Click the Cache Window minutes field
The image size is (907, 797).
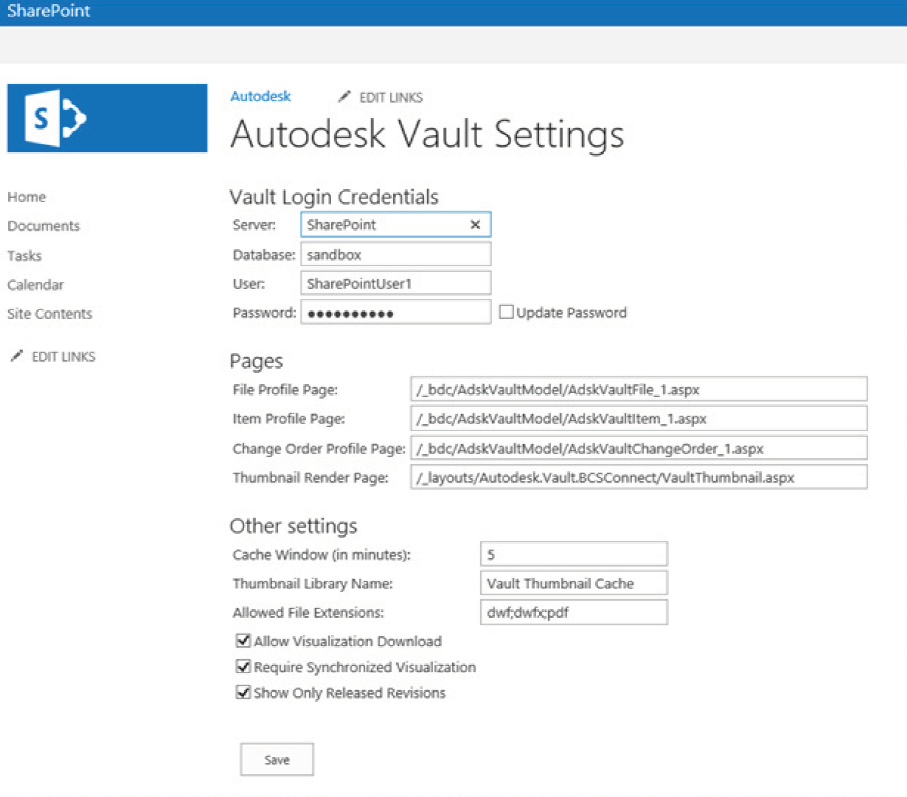pyautogui.click(x=573, y=553)
